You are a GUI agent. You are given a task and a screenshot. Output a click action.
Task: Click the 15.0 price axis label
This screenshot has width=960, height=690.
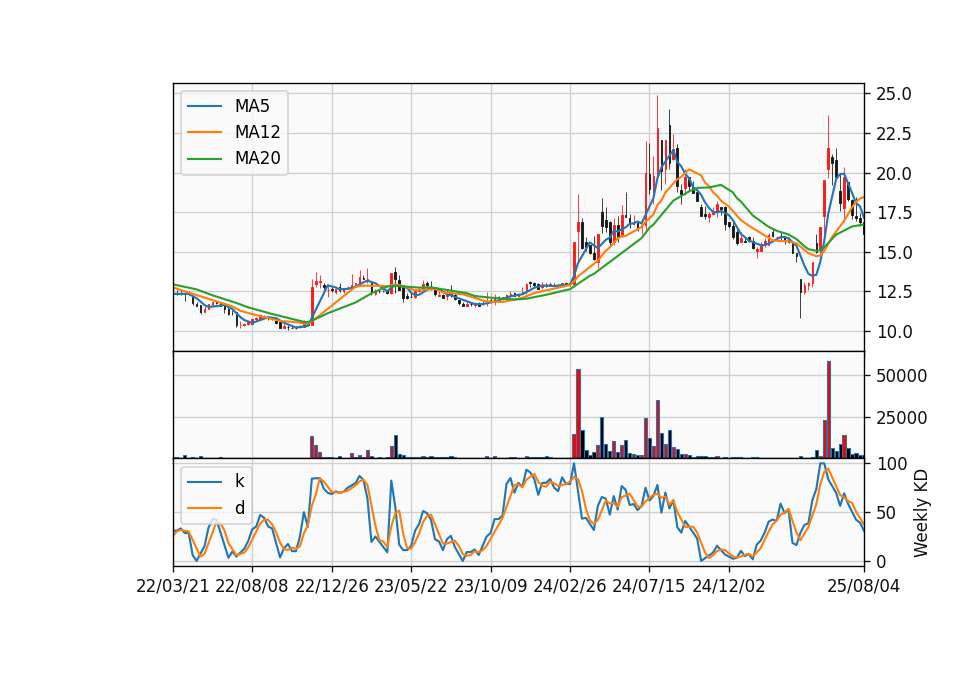pyautogui.click(x=894, y=253)
